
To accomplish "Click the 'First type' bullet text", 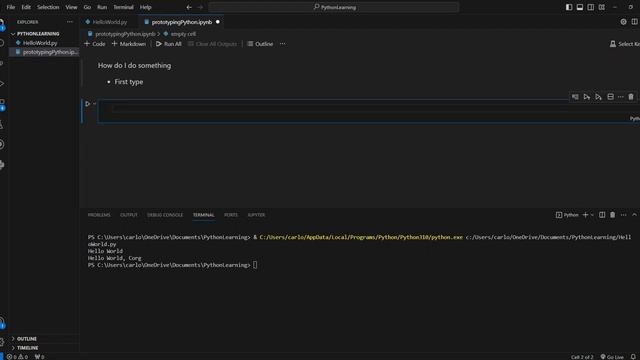I will coord(129,82).
